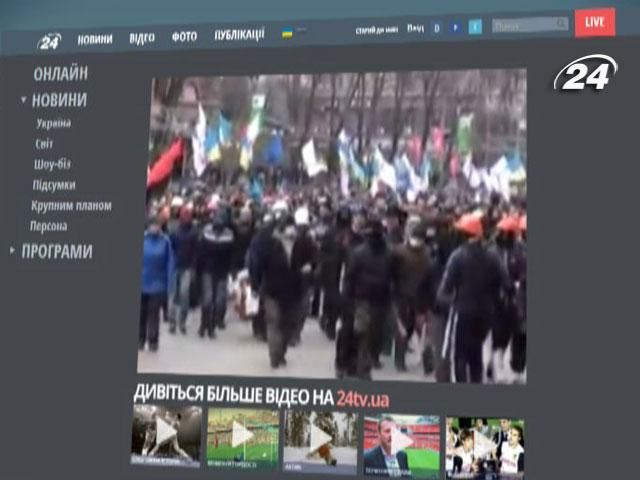Play the football goal video thumbnail
The width and height of the screenshot is (640, 480).
tap(243, 438)
